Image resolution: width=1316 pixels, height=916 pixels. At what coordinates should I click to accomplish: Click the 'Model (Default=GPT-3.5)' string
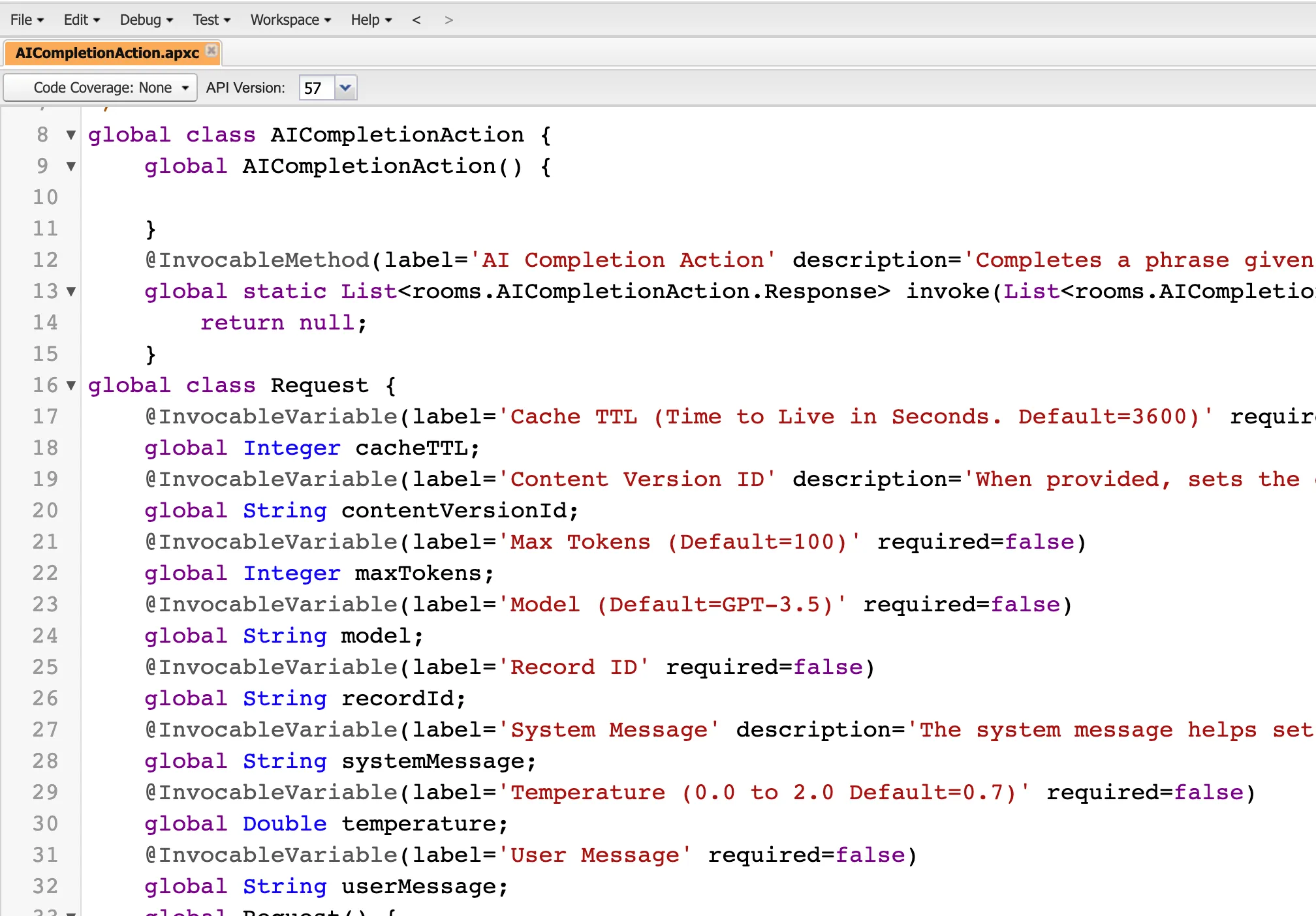click(x=672, y=605)
